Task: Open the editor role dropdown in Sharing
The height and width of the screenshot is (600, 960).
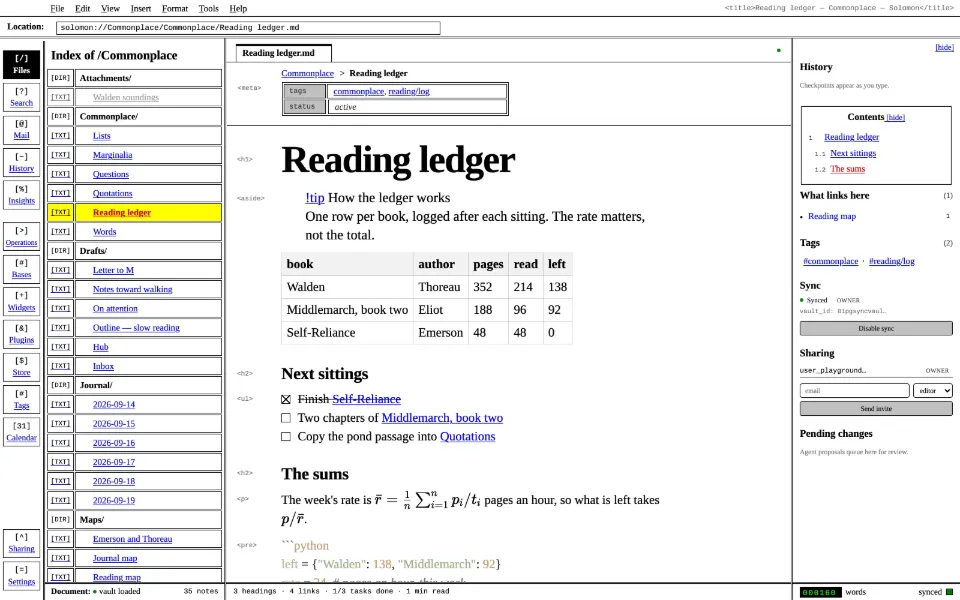Action: (932, 391)
